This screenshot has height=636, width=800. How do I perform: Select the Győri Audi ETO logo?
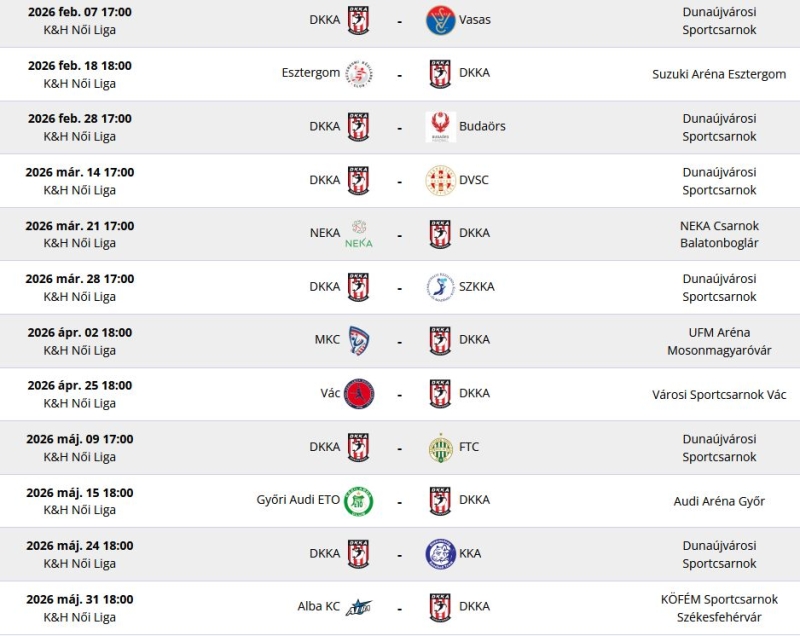pyautogui.click(x=359, y=501)
